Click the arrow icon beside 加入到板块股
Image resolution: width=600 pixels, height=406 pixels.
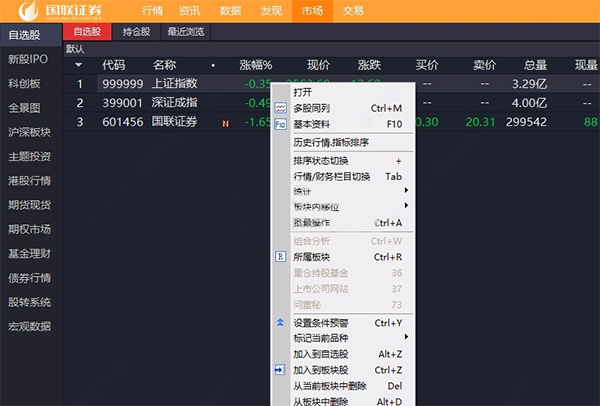(280, 370)
